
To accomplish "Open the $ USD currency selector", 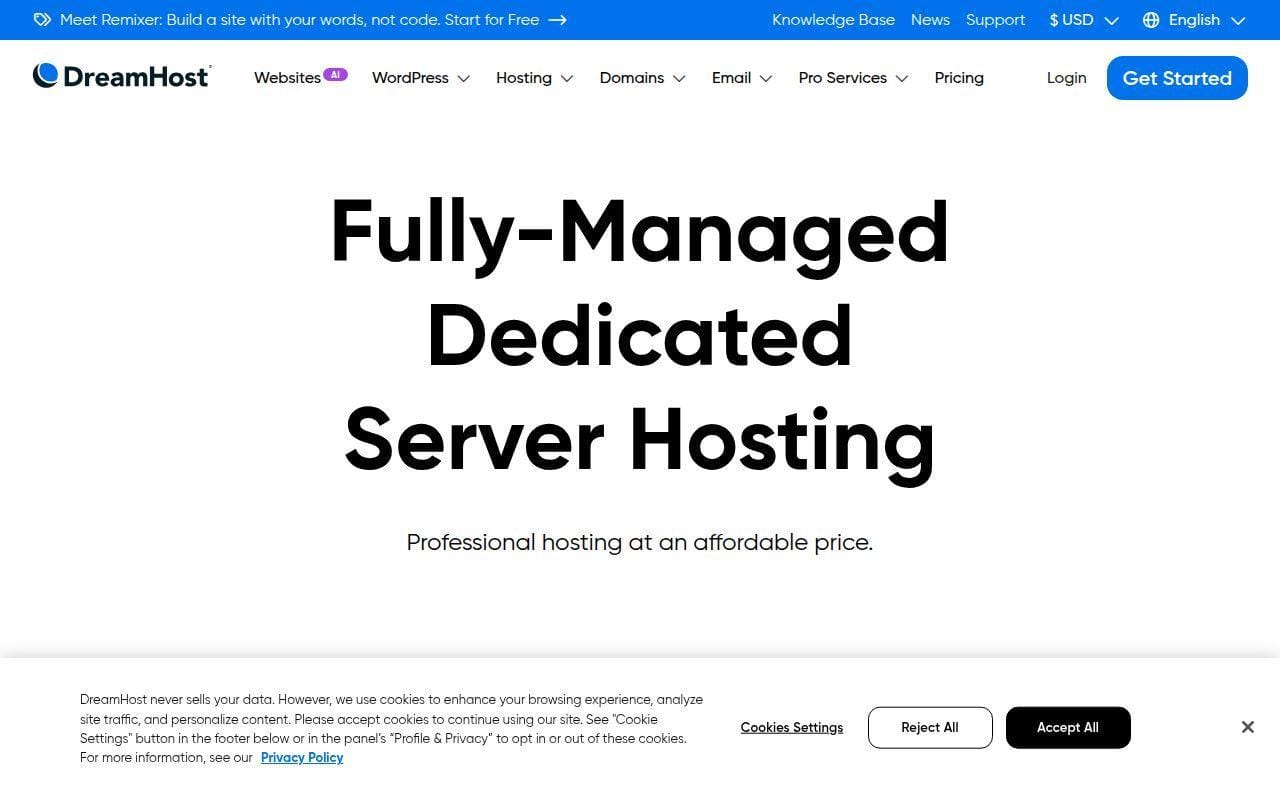I will tap(1083, 20).
